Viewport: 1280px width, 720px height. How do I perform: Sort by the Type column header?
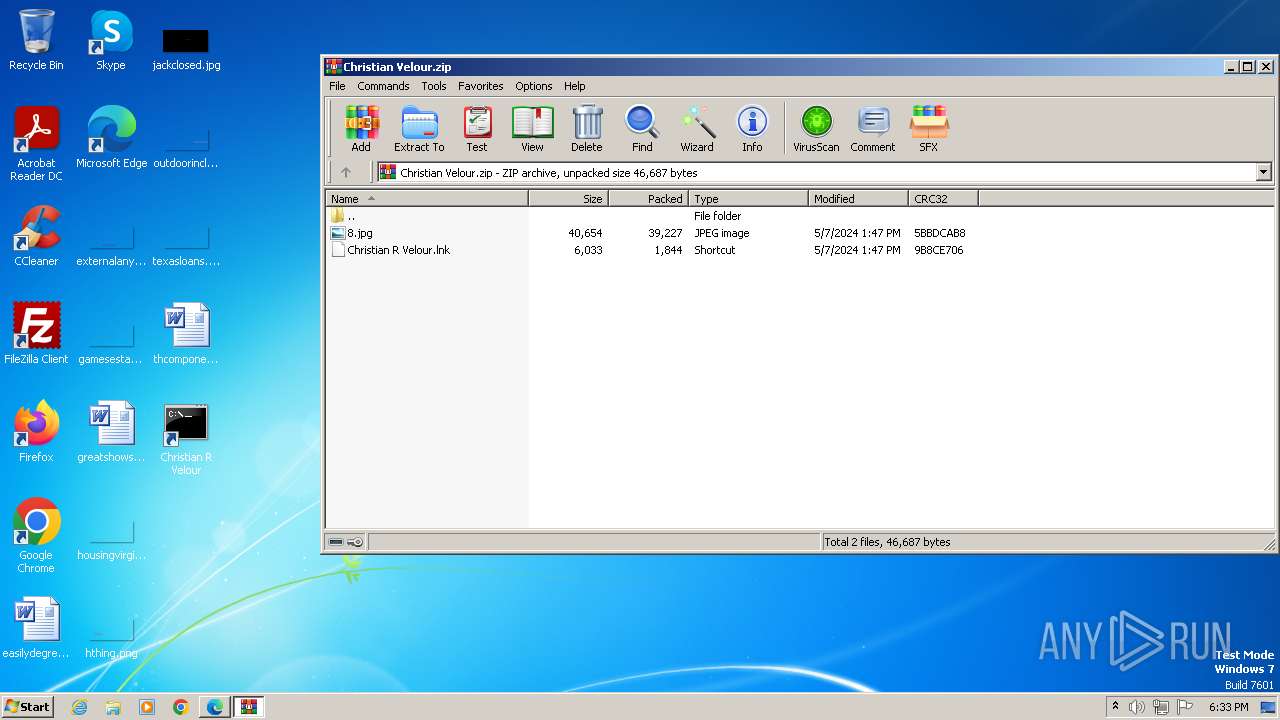click(x=748, y=199)
